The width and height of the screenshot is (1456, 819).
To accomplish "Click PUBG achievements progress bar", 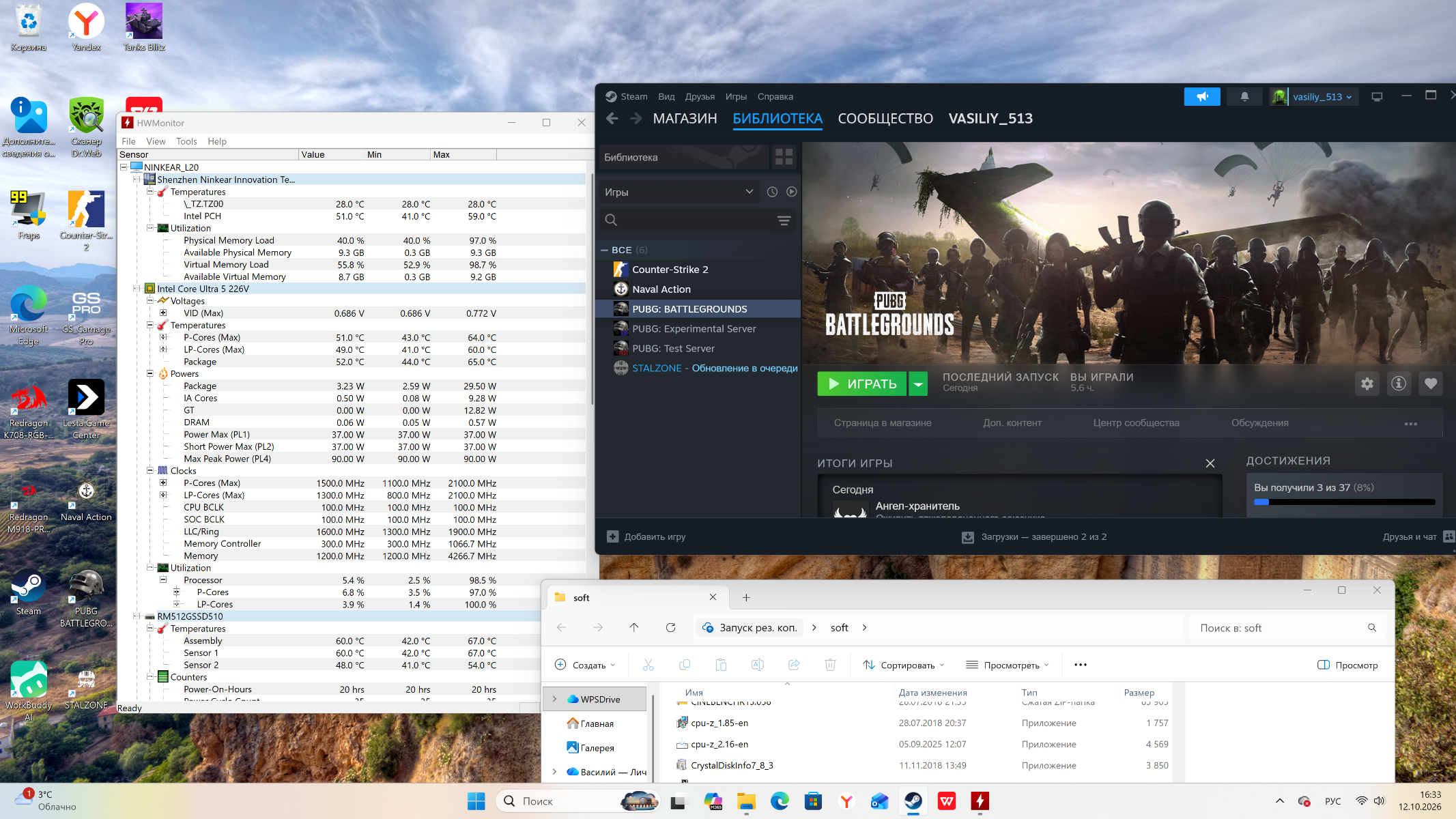I will [1344, 502].
